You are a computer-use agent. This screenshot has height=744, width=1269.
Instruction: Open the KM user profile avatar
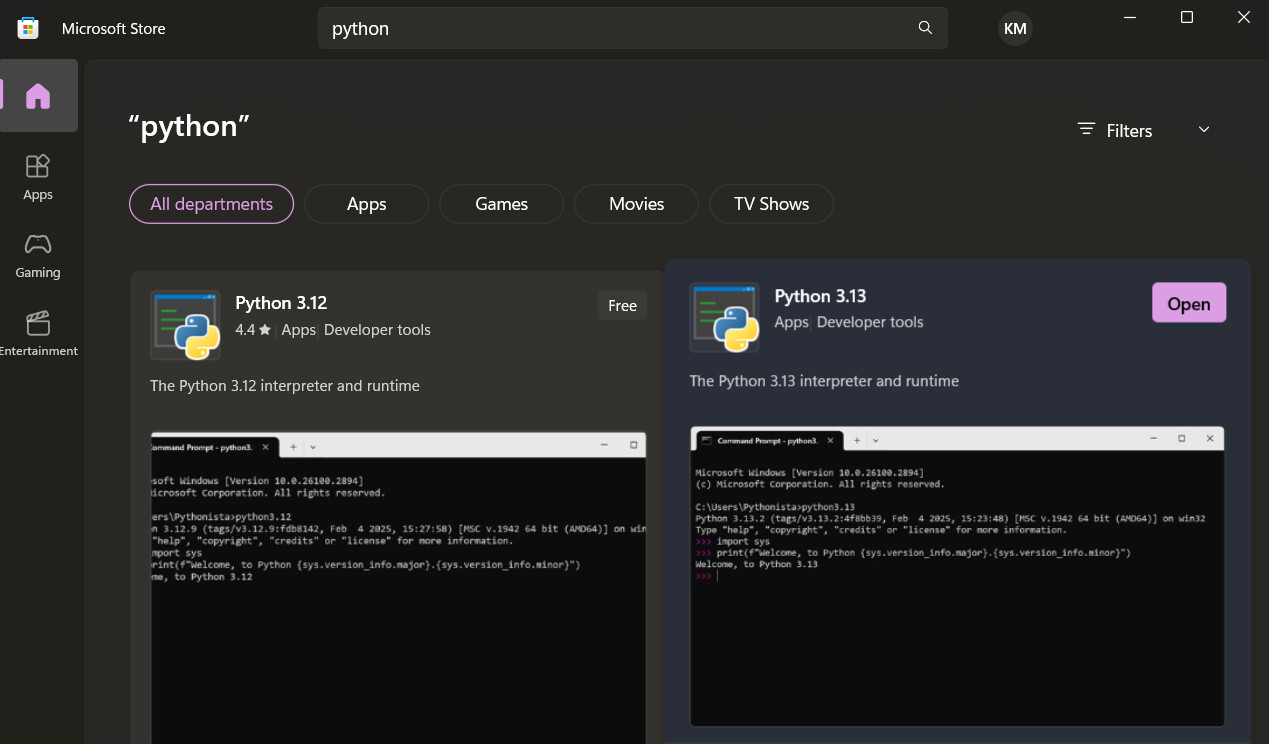click(1015, 28)
